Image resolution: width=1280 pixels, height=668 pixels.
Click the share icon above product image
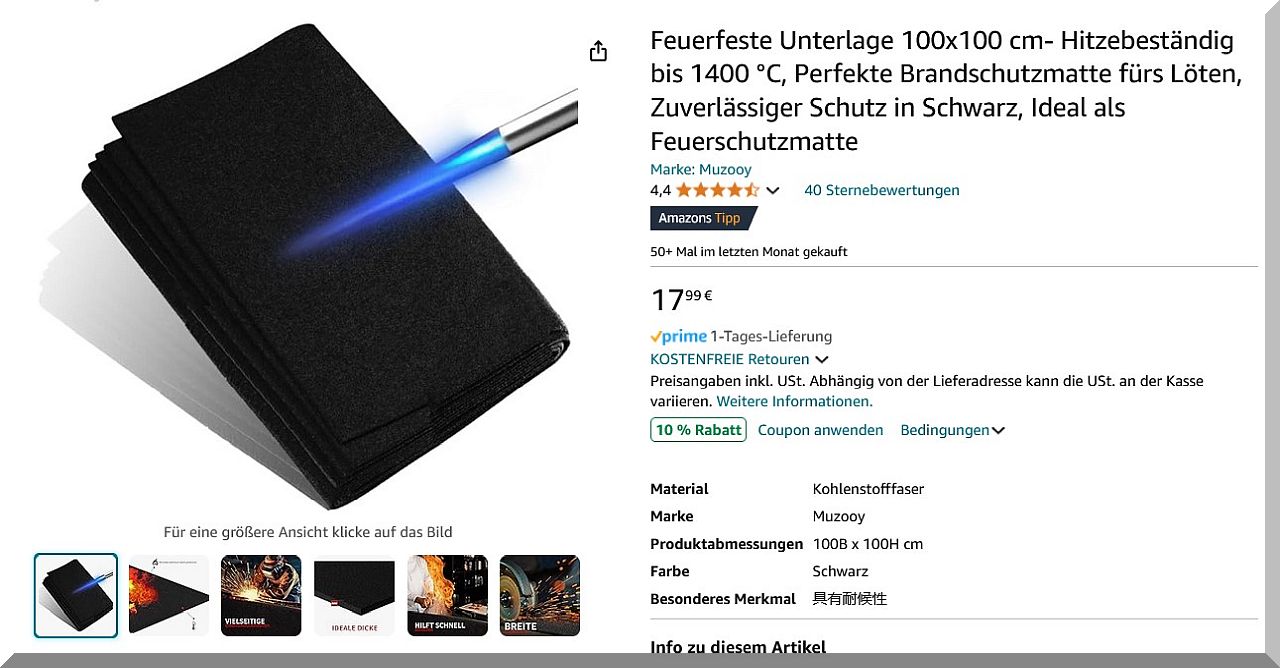[x=598, y=51]
